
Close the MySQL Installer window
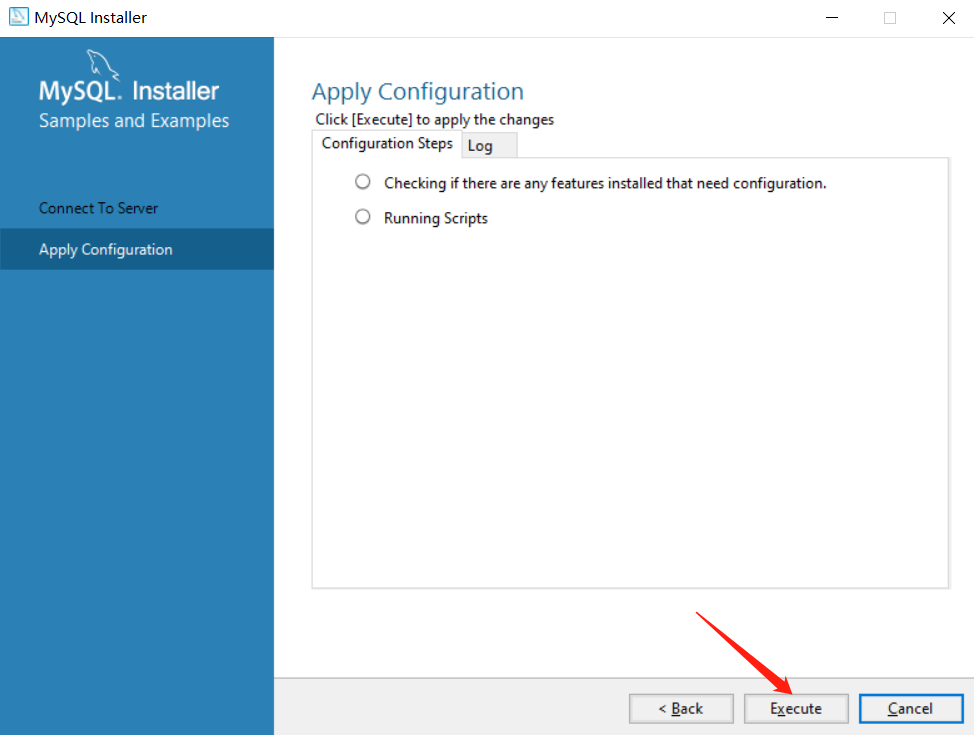click(x=949, y=18)
